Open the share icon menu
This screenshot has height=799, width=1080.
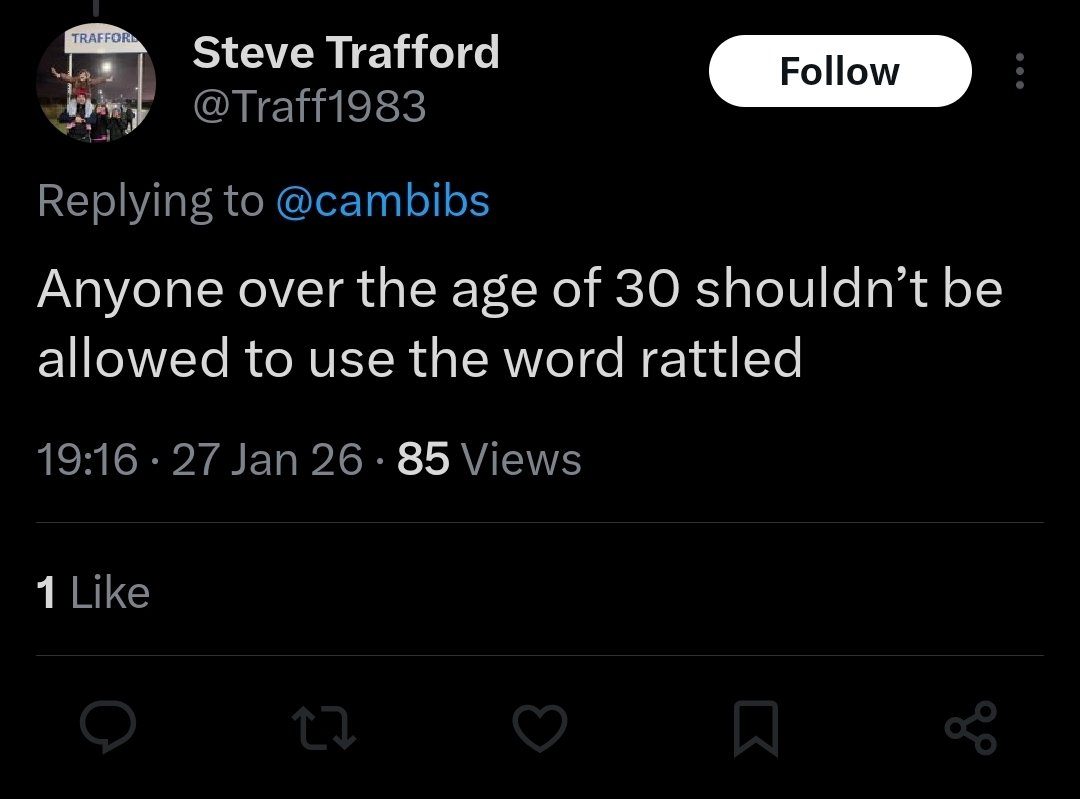(x=971, y=727)
